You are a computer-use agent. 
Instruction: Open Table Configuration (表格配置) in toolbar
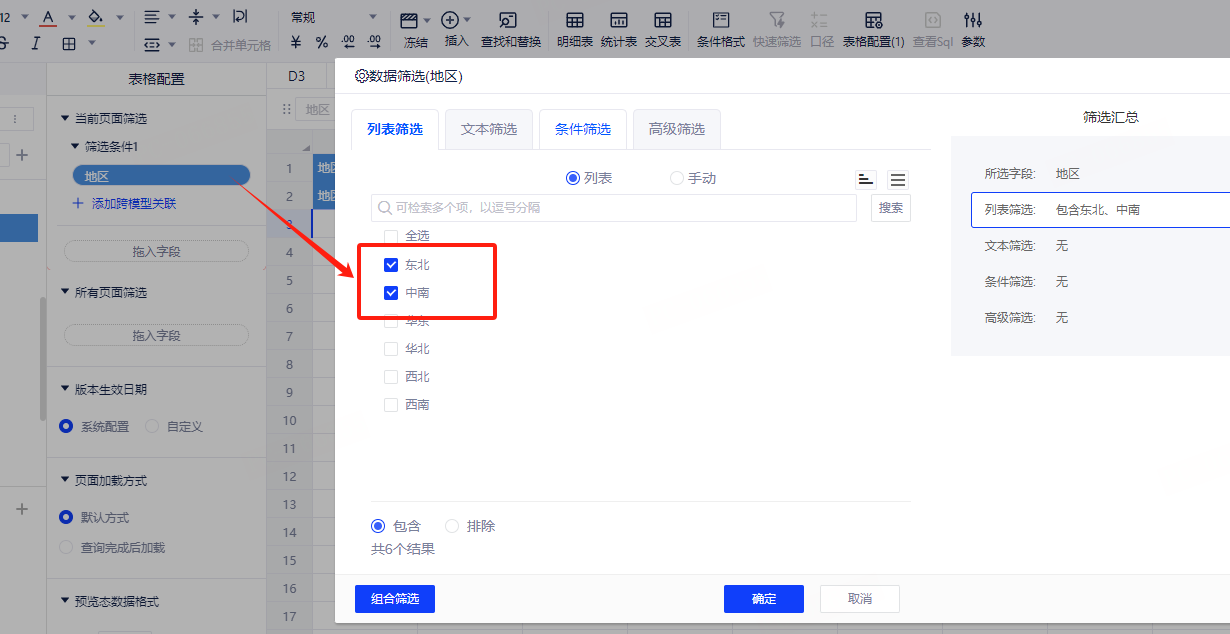click(873, 29)
